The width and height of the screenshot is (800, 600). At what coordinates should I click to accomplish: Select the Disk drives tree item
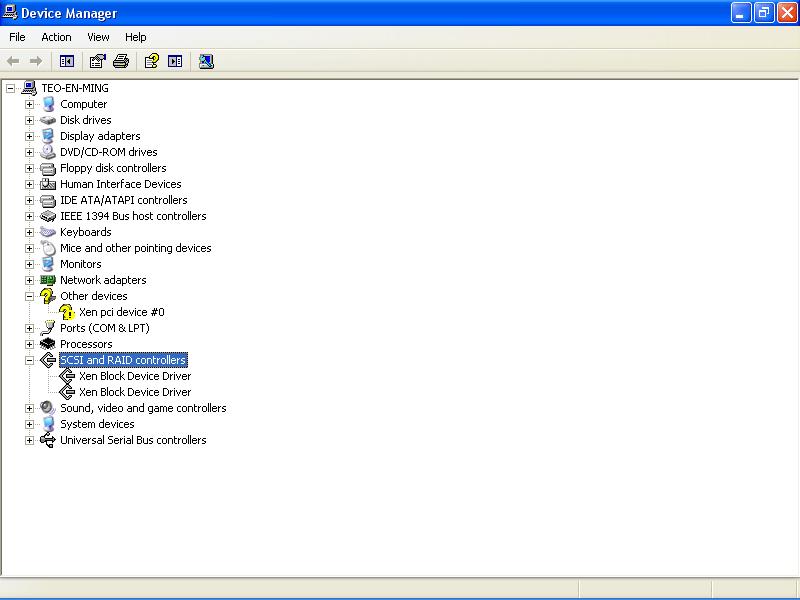pos(85,120)
